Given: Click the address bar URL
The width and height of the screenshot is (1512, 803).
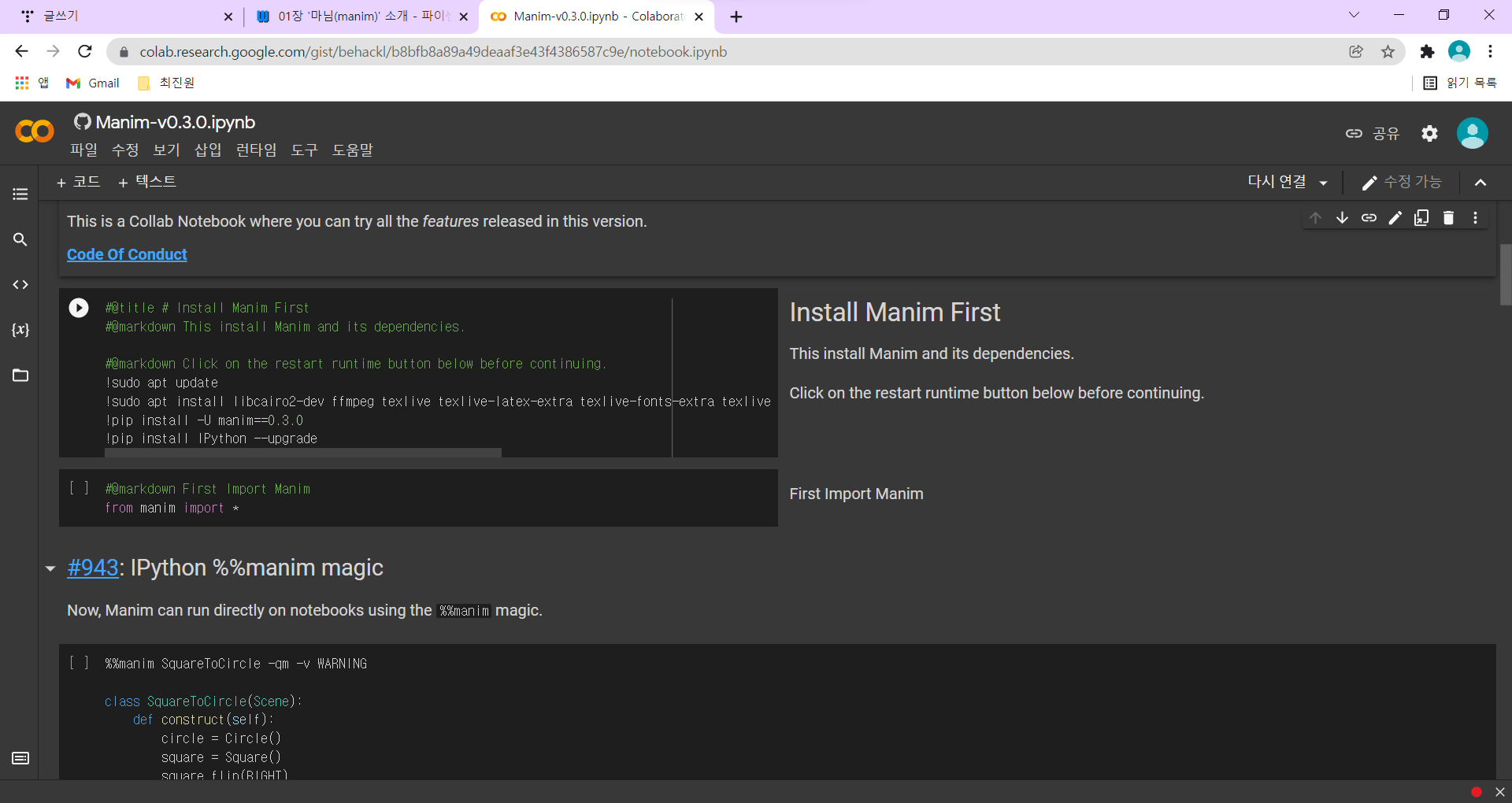Looking at the screenshot, I should (x=433, y=52).
